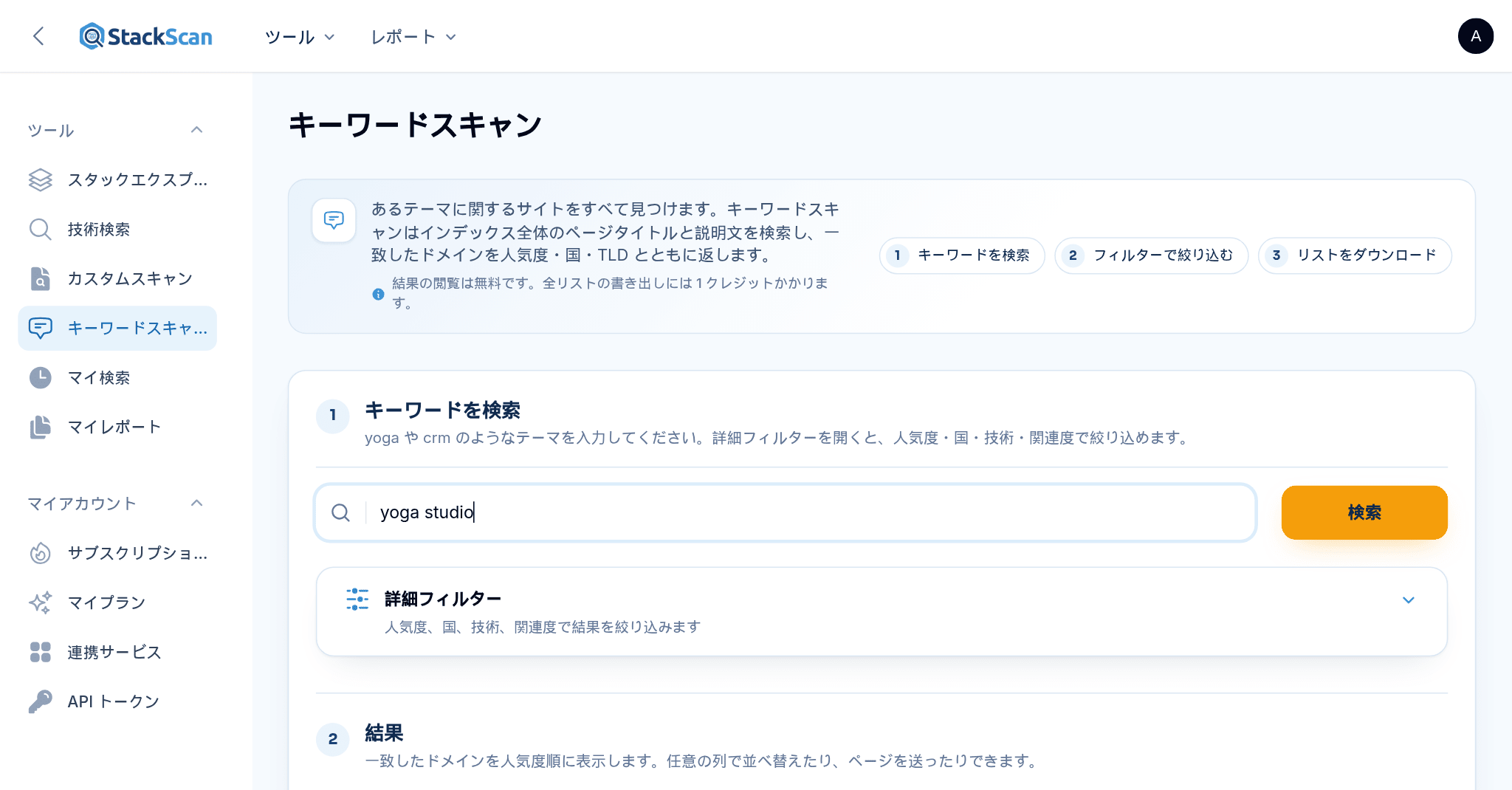Open the ツール dropdown in top navigation
Screen dimensions: 1512x790
(x=300, y=37)
